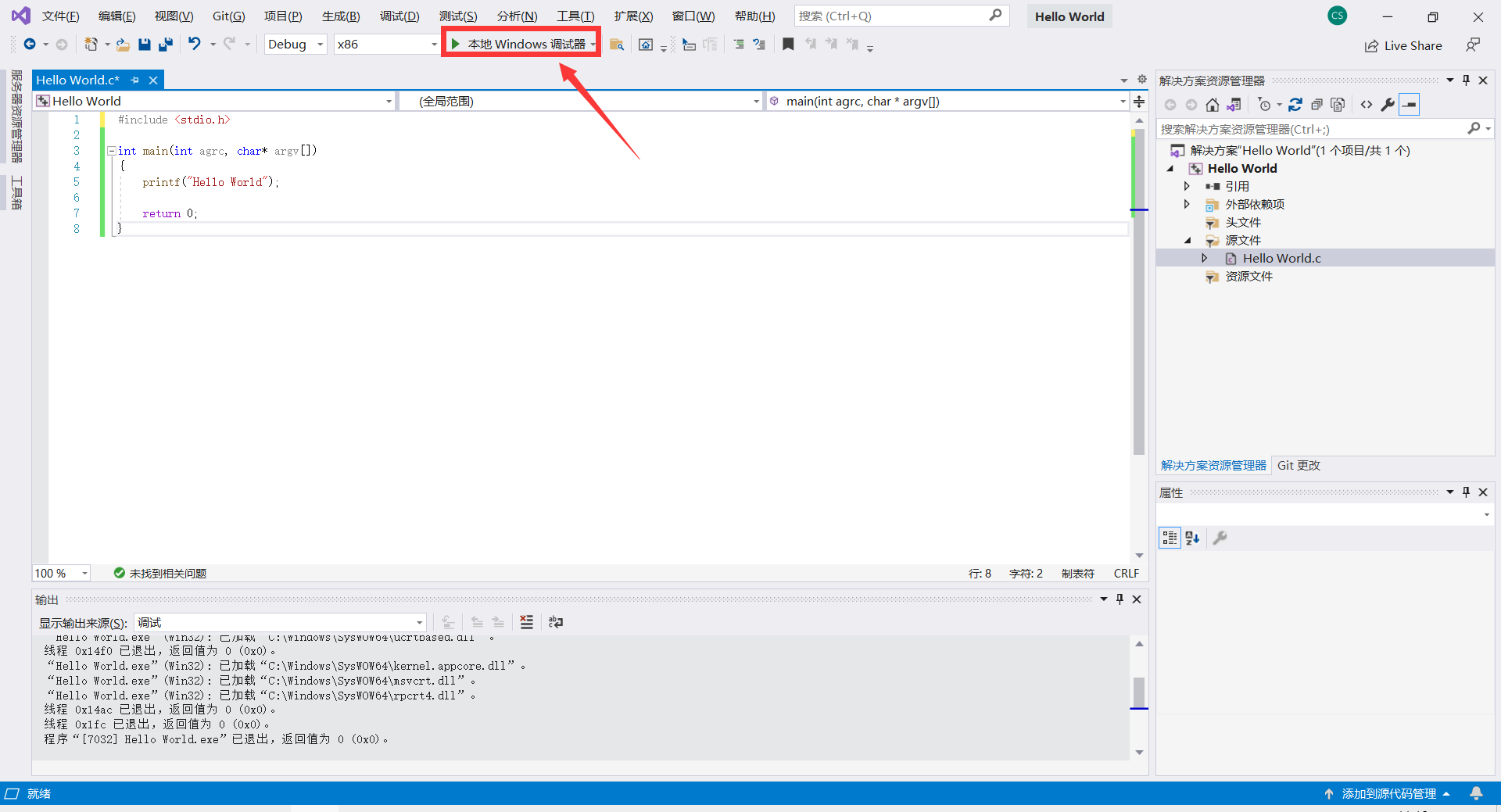Click 添加到源代码管理 in the status bar
This screenshot has height=812, width=1501.
point(1388,793)
